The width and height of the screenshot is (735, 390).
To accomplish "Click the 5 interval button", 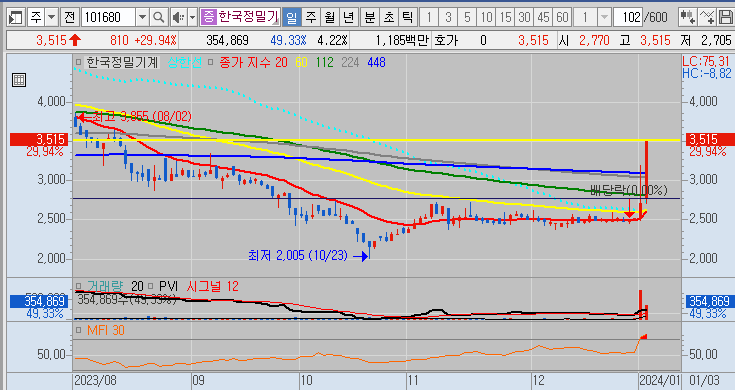I will (x=467, y=18).
